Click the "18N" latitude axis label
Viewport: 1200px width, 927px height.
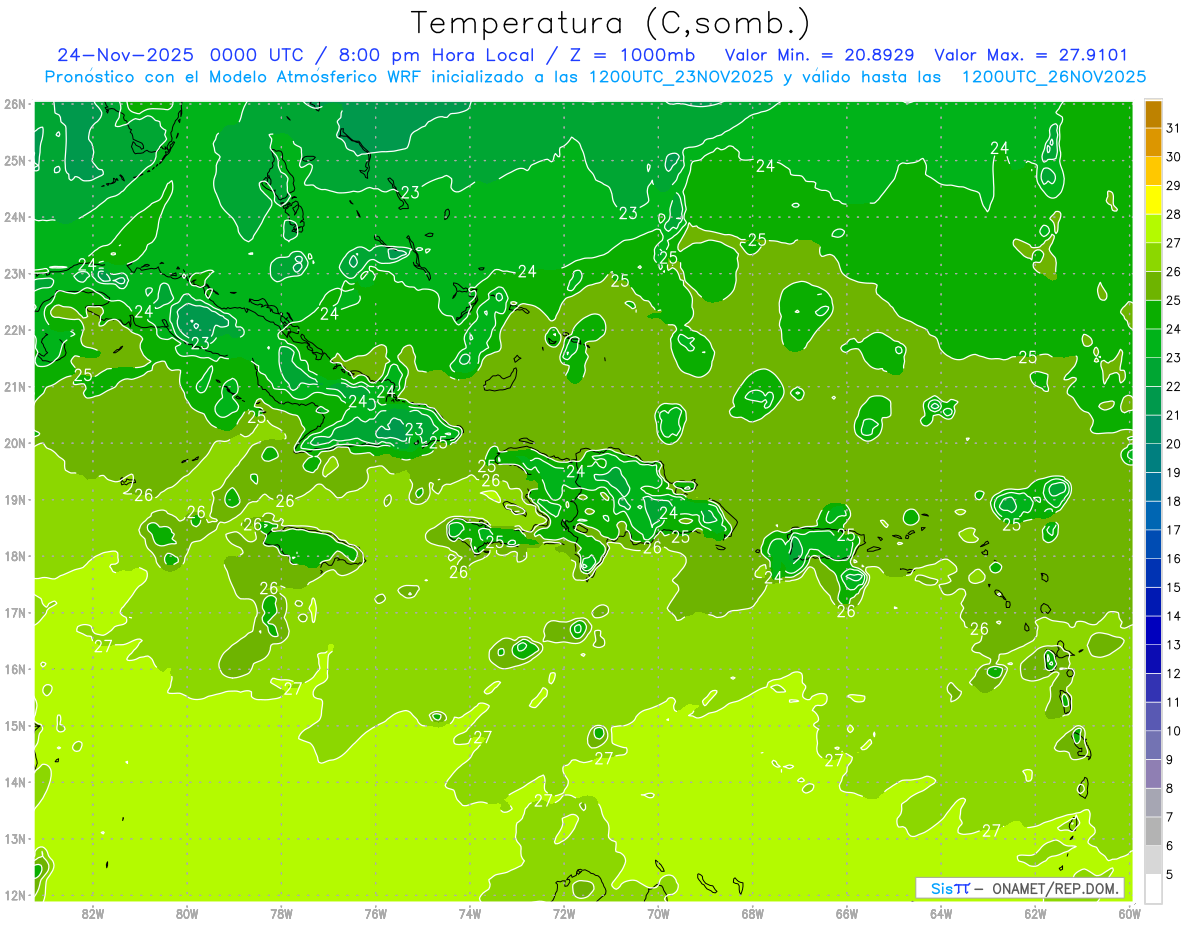pos(15,556)
